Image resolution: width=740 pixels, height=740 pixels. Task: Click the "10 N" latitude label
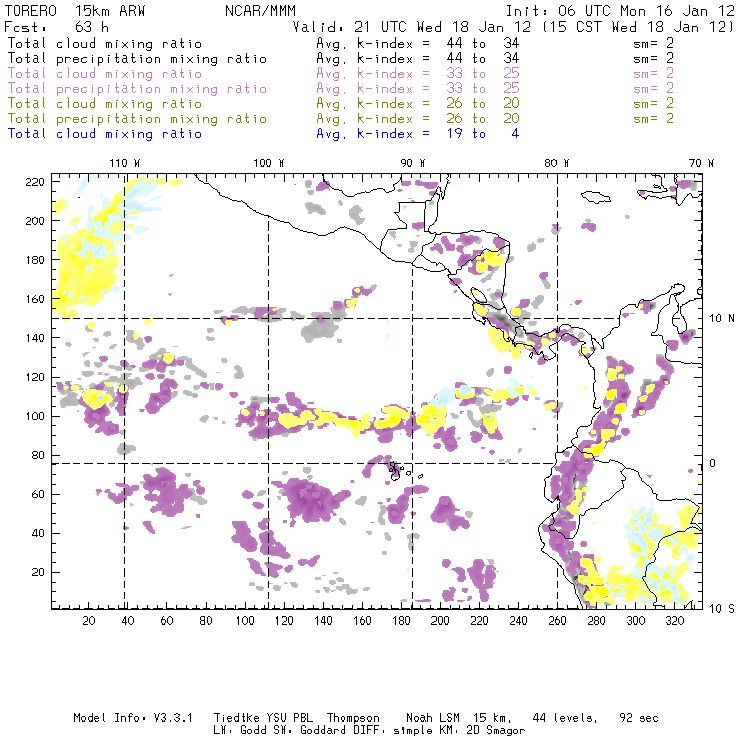[722, 319]
